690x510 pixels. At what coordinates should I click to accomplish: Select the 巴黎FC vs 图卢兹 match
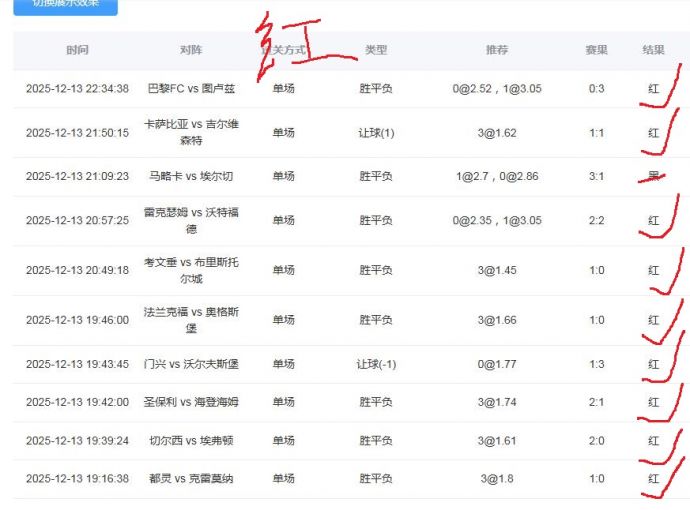[x=191, y=89]
